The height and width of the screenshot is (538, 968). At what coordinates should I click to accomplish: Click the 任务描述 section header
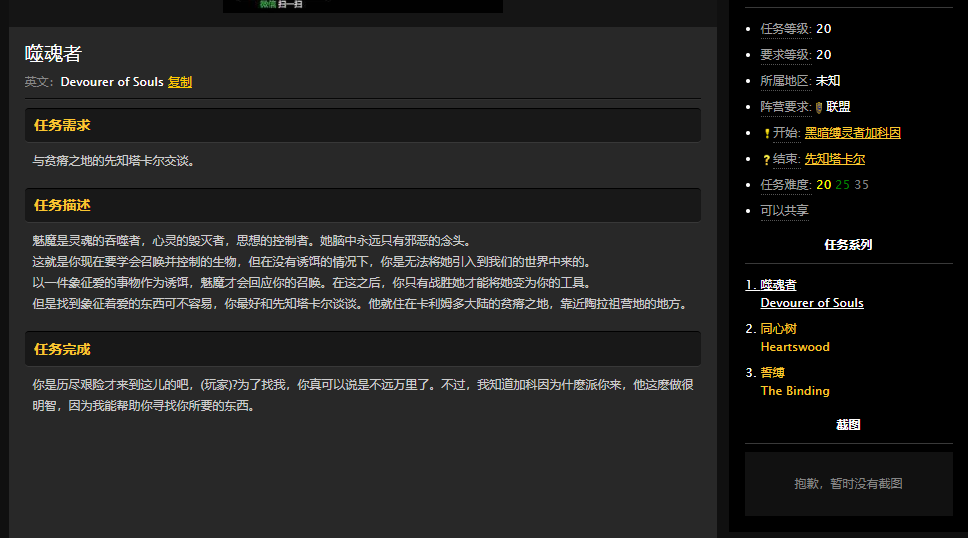point(362,205)
